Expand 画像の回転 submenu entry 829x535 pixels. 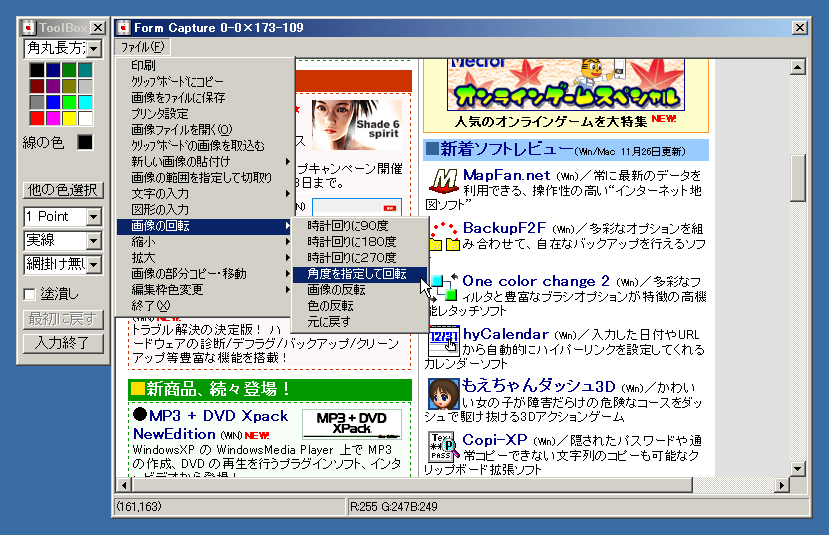click(x=205, y=226)
